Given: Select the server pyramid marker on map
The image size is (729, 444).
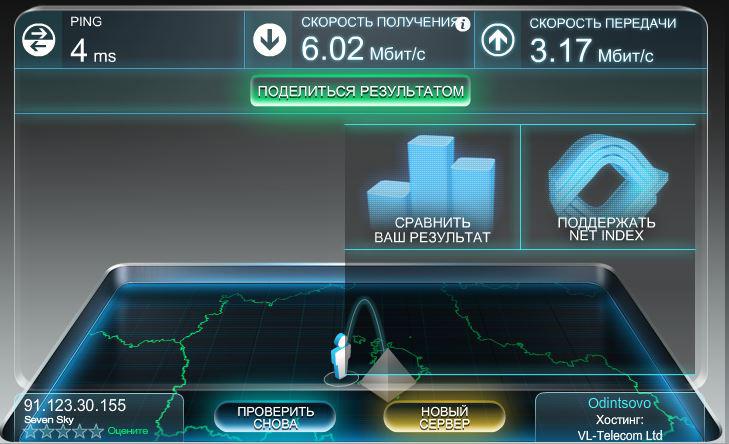Looking at the screenshot, I should (387, 375).
